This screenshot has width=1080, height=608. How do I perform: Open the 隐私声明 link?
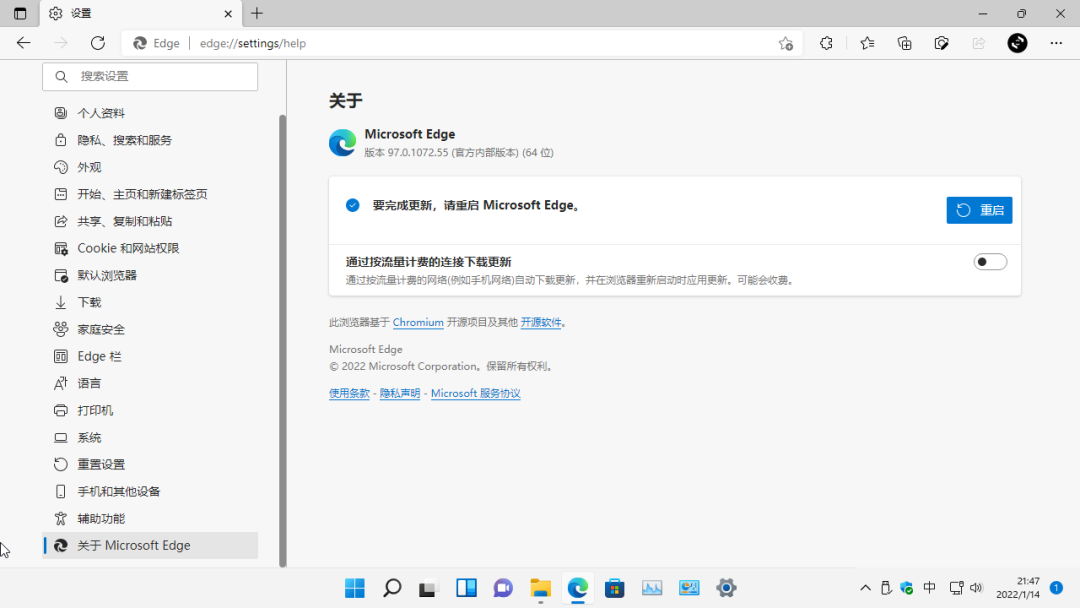(400, 393)
